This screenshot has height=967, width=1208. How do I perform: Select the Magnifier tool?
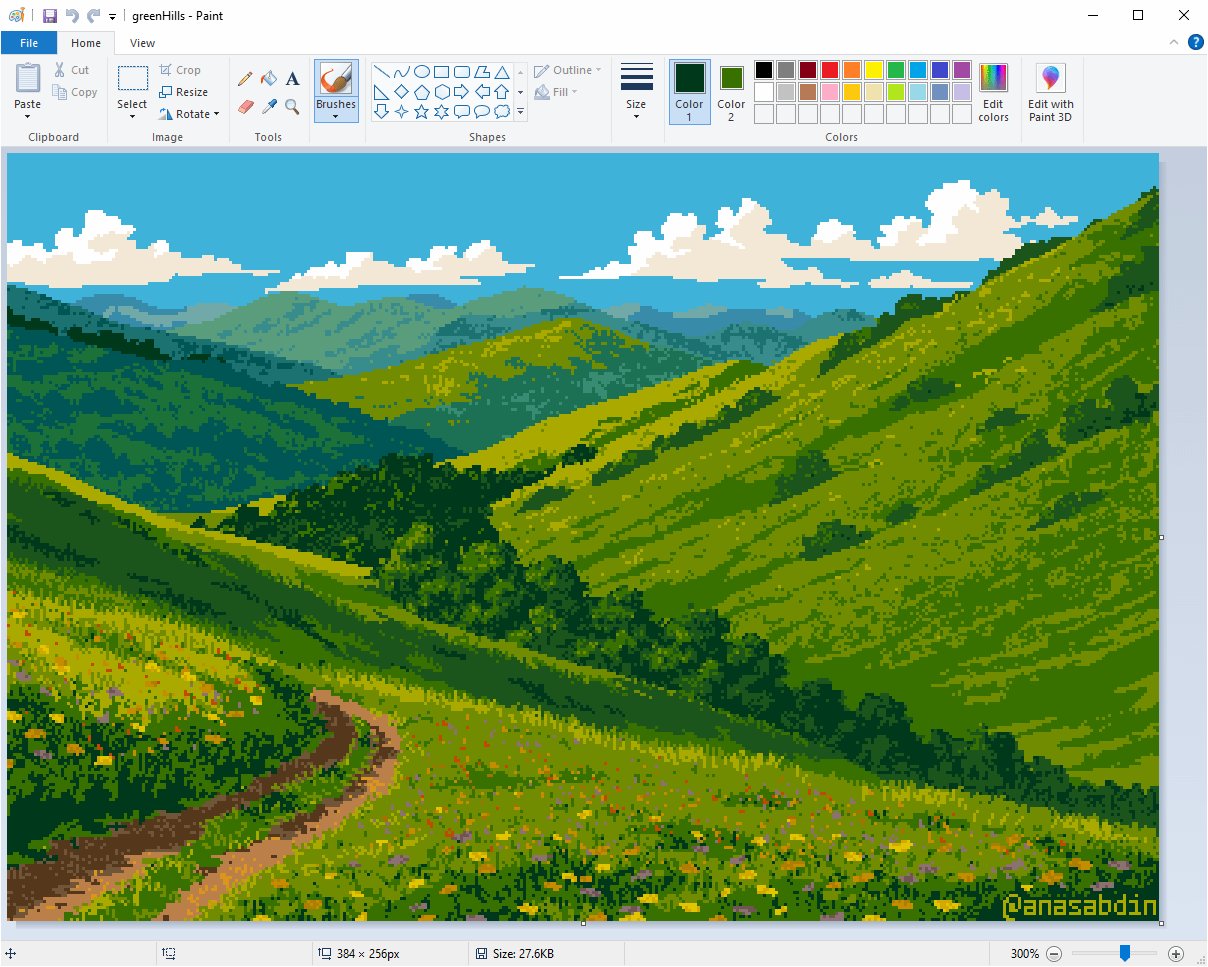[292, 106]
